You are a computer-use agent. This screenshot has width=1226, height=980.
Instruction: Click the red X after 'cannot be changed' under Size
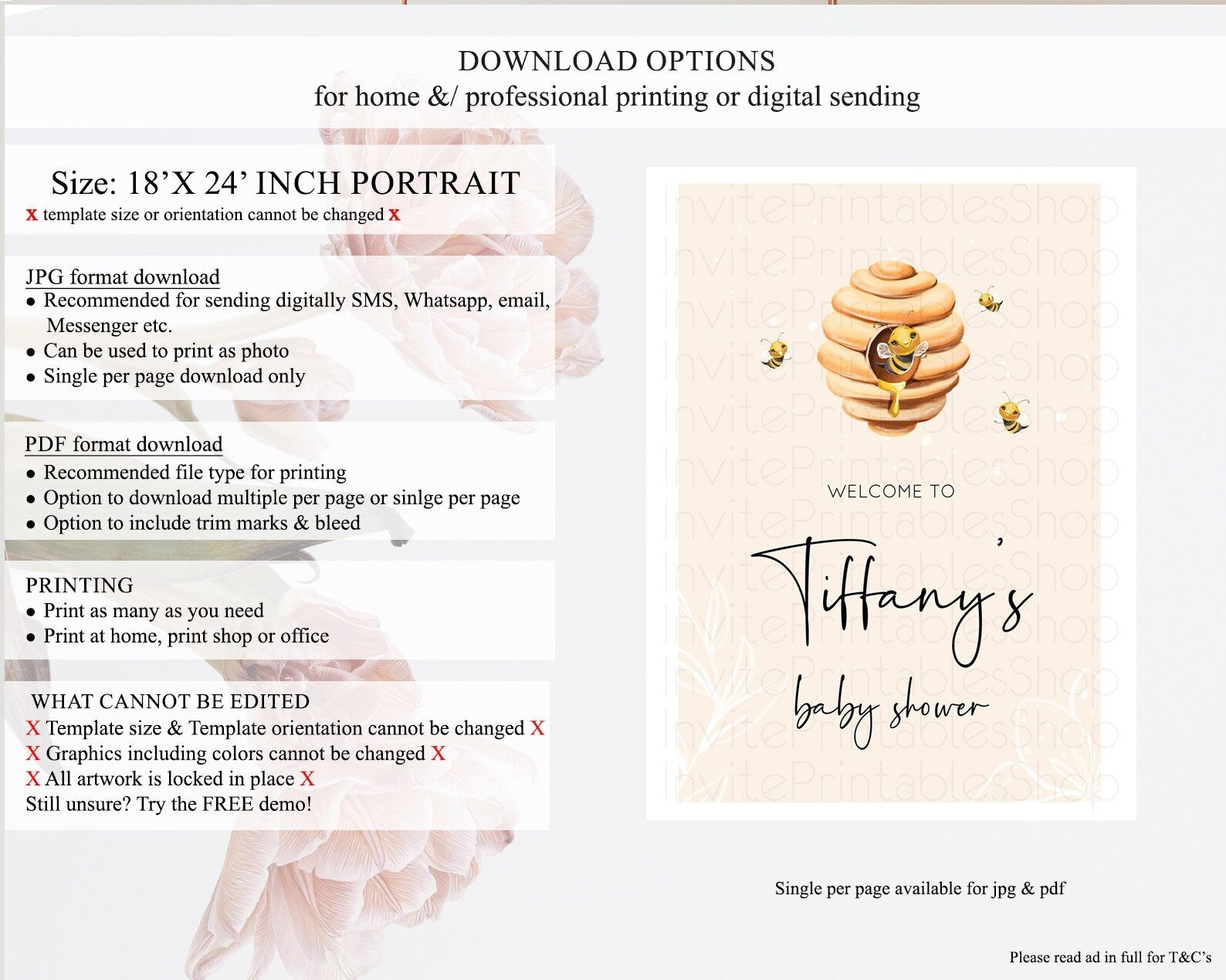(x=395, y=215)
